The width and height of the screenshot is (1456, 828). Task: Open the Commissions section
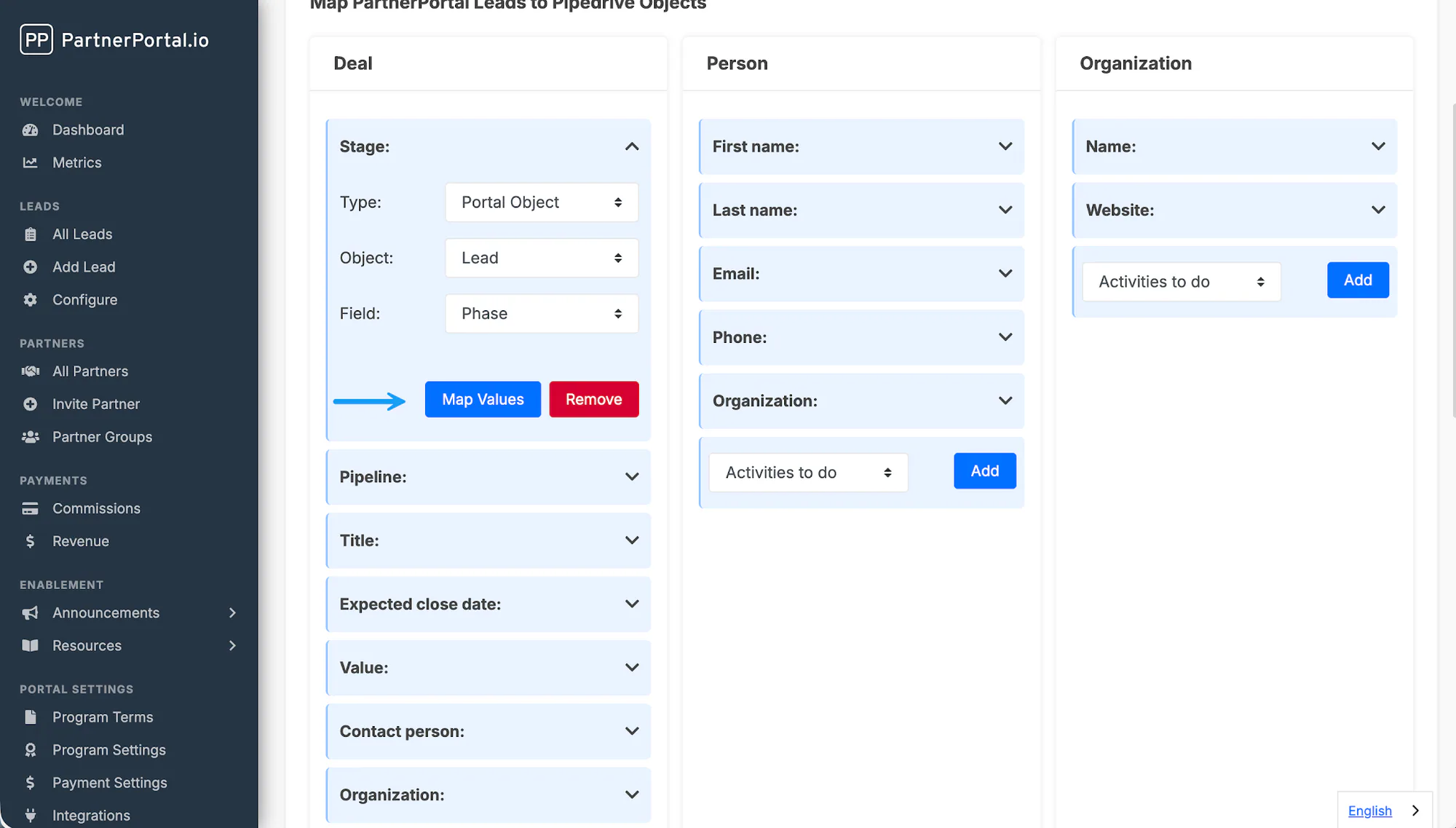[96, 508]
